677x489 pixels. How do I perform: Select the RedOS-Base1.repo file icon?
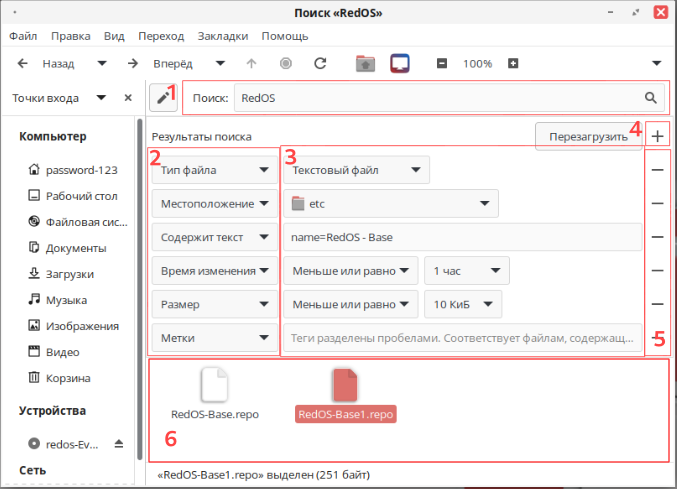tap(345, 385)
